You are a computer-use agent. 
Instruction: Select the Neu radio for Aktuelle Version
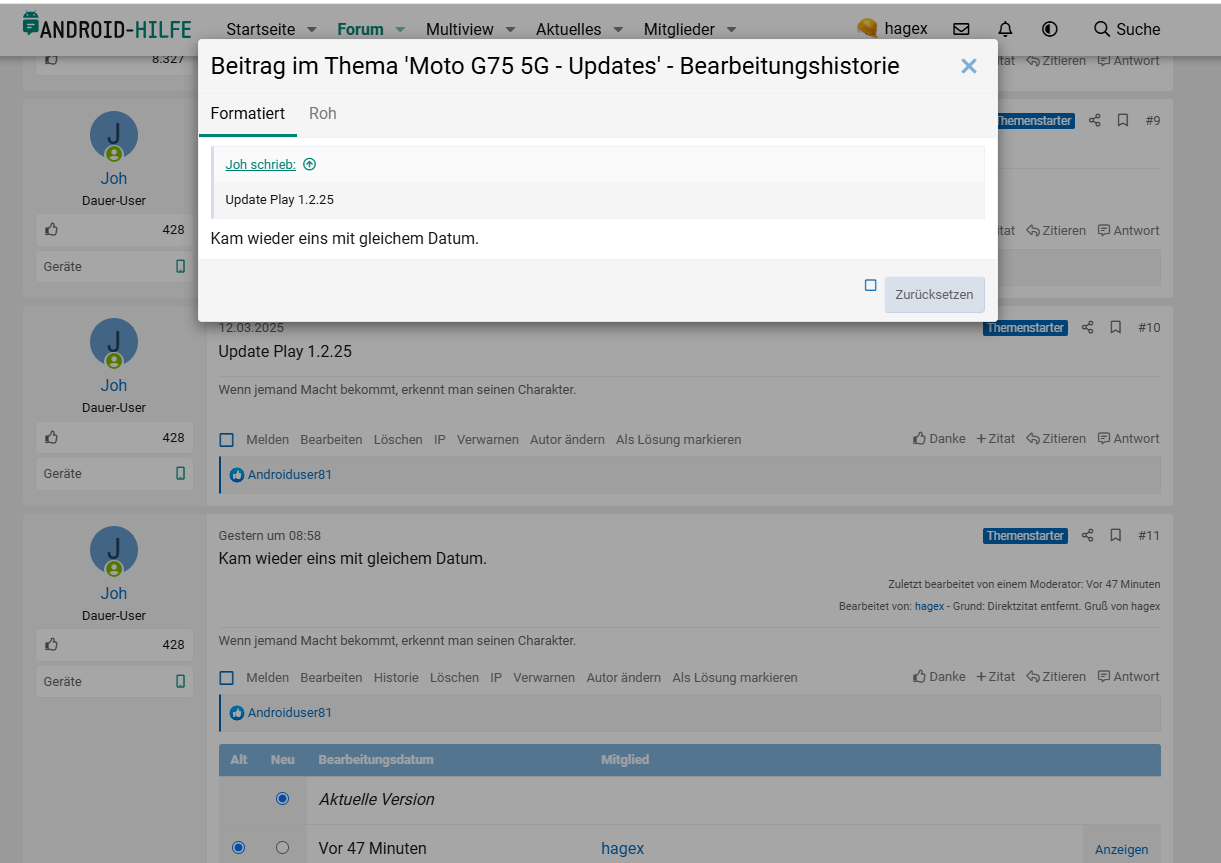coord(282,799)
